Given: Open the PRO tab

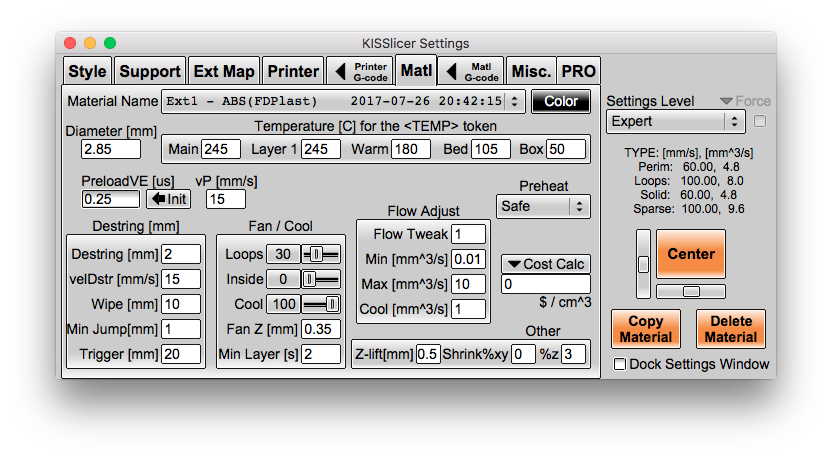Looking at the screenshot, I should (578, 72).
